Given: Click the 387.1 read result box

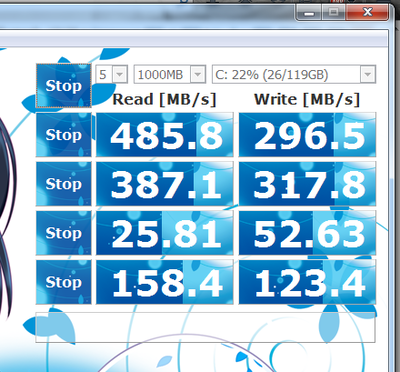Looking at the screenshot, I should [x=165, y=184].
